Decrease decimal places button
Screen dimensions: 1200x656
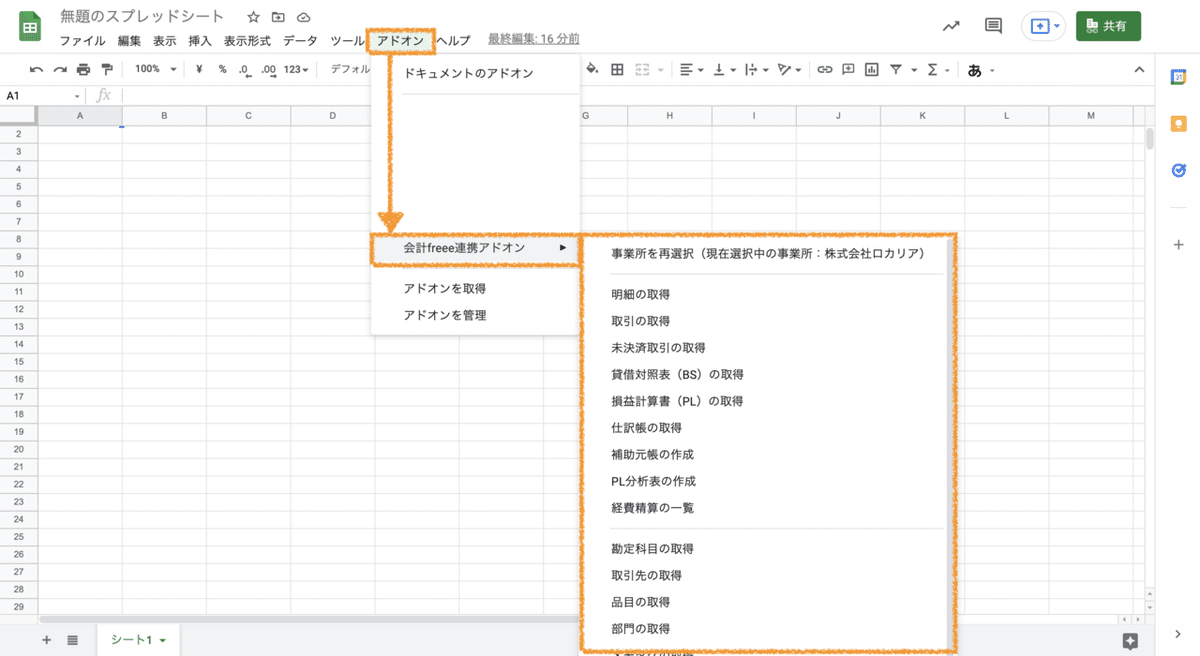244,69
